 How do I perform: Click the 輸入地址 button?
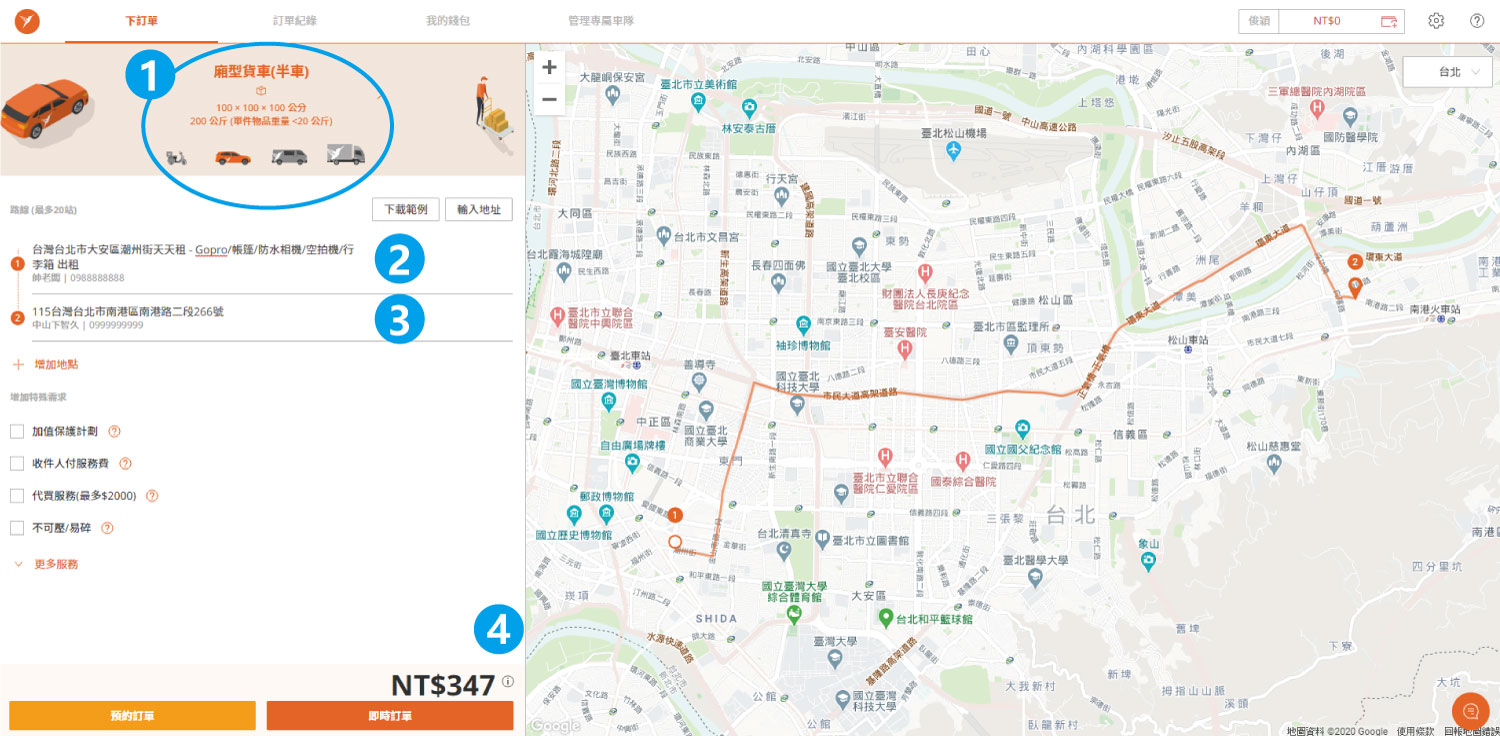pyautogui.click(x=479, y=209)
